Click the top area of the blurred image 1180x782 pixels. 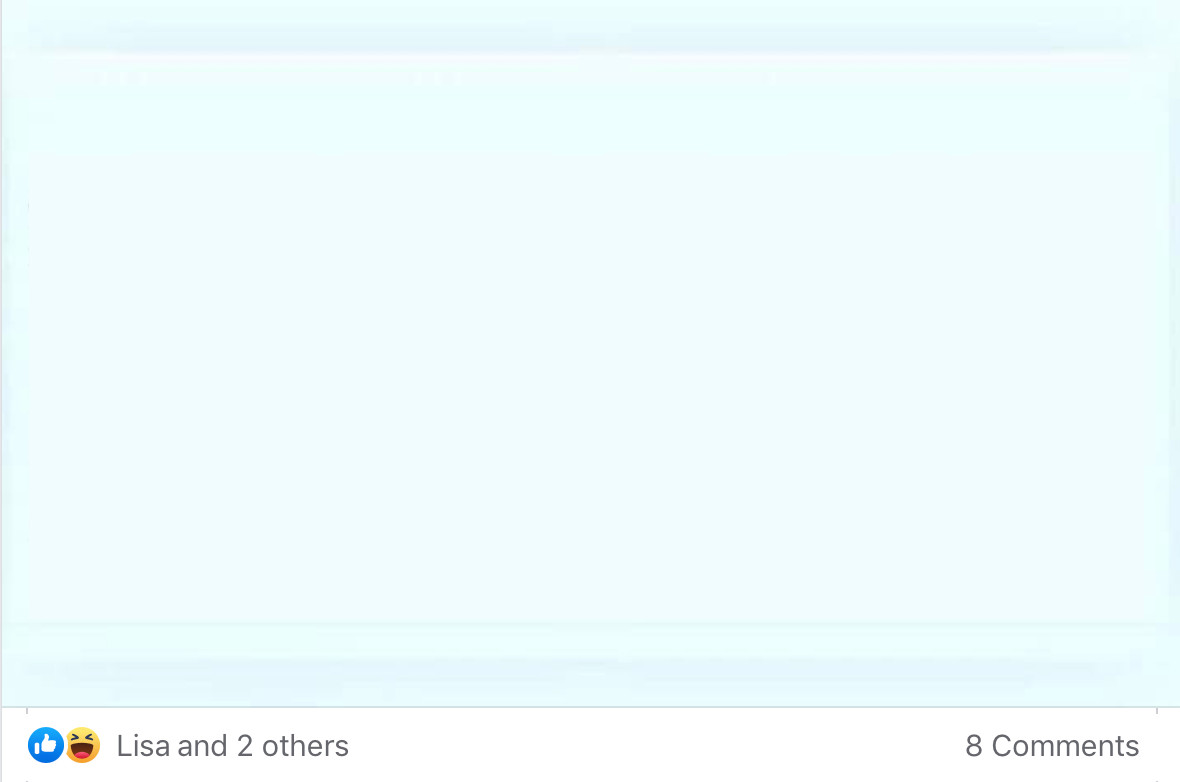591,45
